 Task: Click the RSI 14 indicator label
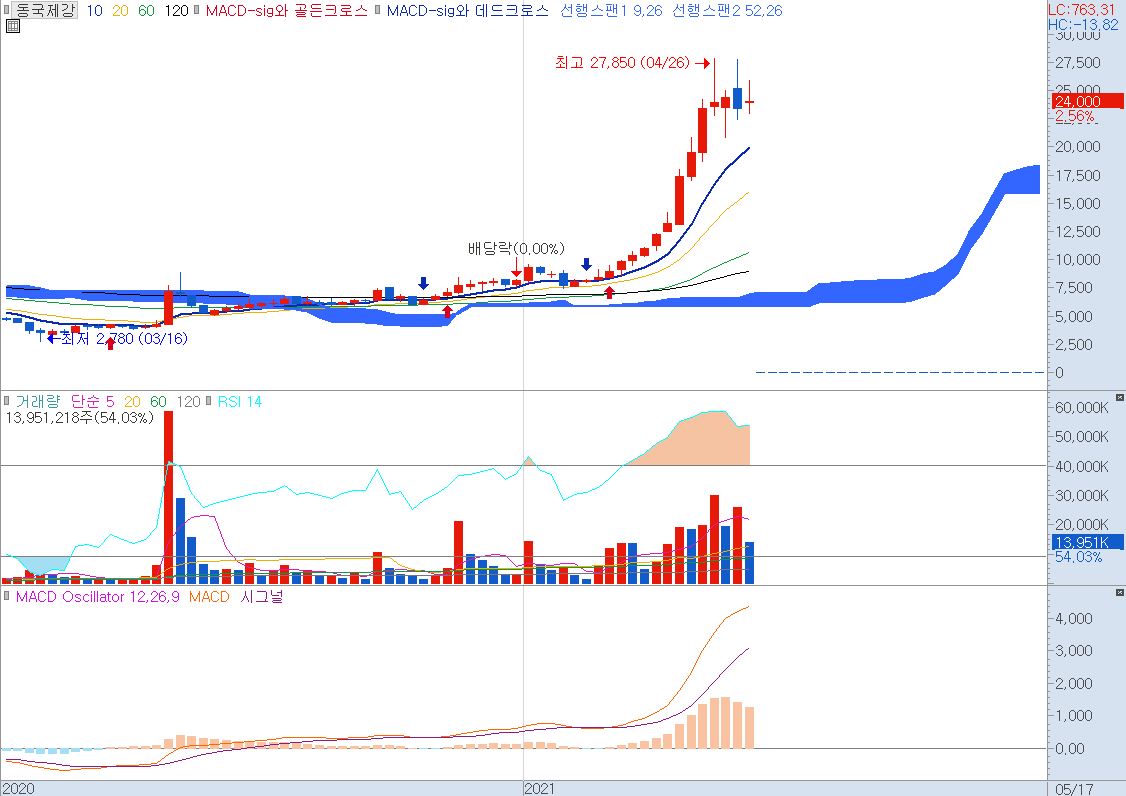pos(240,402)
